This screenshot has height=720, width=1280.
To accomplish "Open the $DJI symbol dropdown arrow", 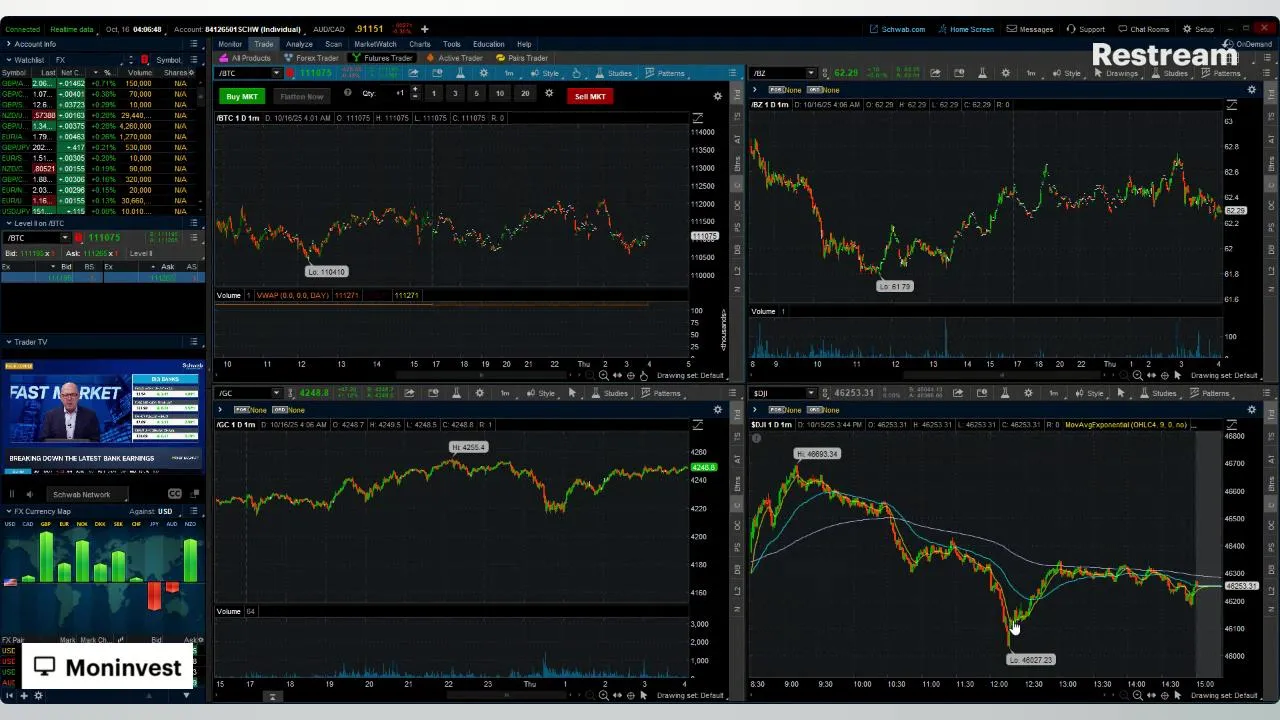I will [x=811, y=393].
